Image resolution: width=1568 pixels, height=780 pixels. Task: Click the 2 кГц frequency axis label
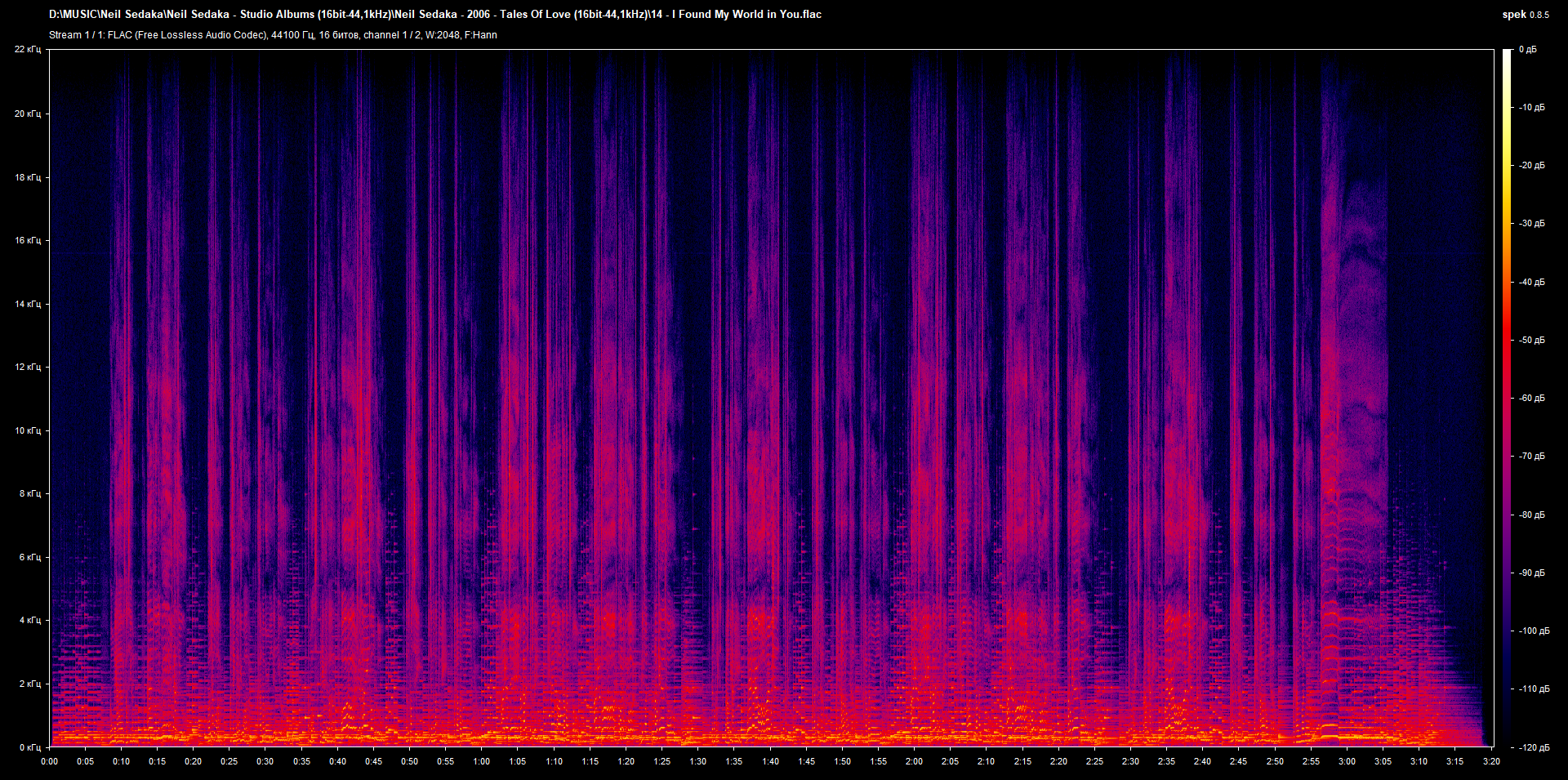(x=30, y=684)
